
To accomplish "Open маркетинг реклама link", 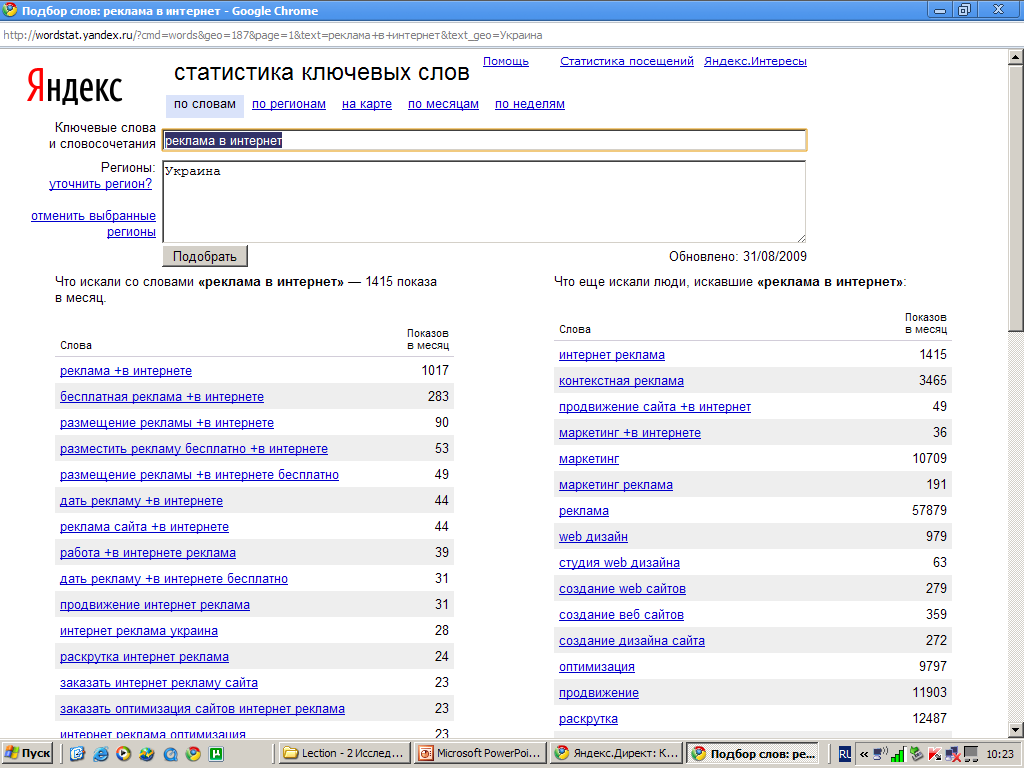I will point(616,485).
